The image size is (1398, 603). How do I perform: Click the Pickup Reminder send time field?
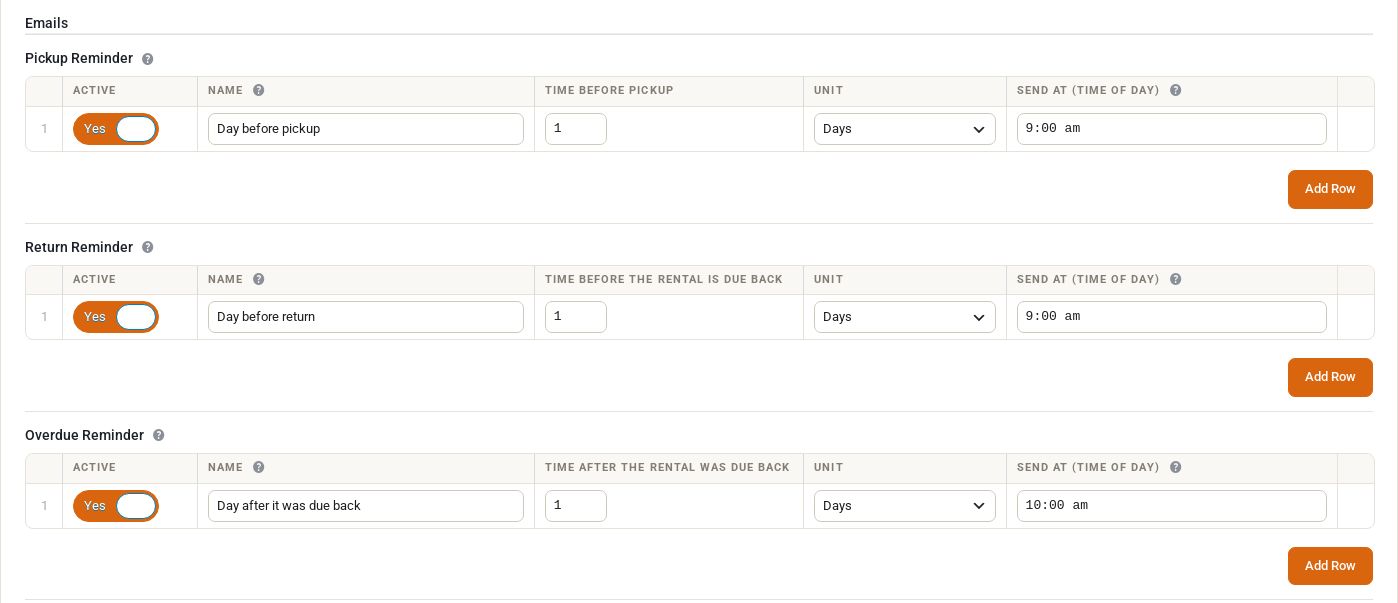(x=1172, y=129)
